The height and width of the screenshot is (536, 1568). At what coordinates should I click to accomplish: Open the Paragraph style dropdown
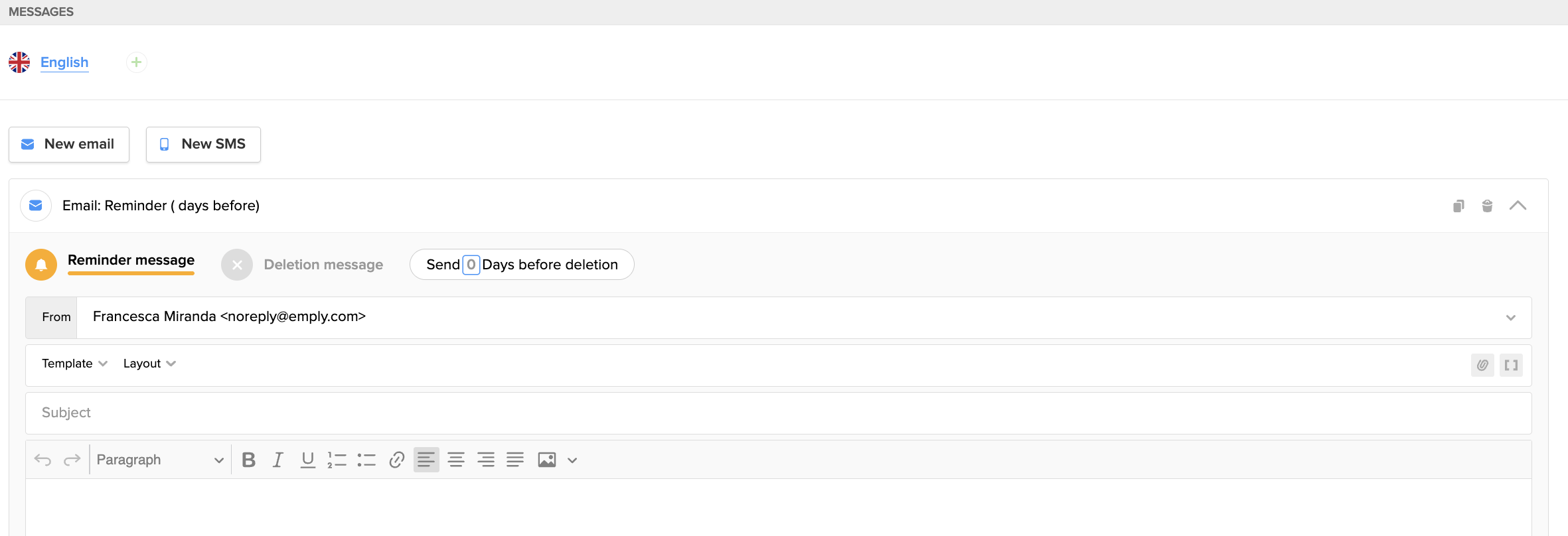pyautogui.click(x=160, y=460)
